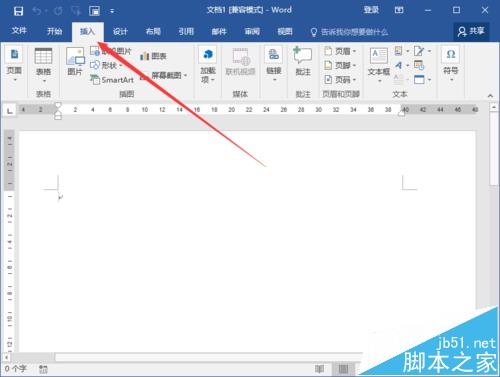Viewport: 500px width, 377px height.
Task: Insert a new comment with 批注
Action: point(303,62)
